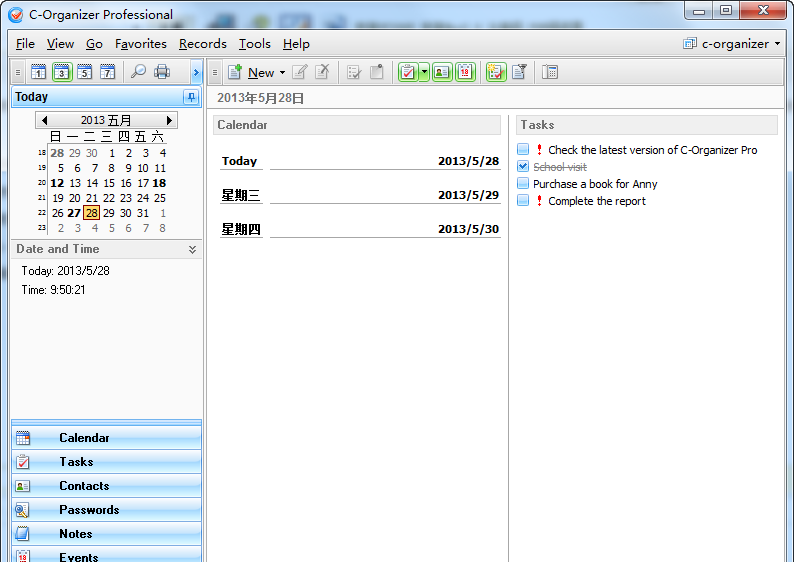Click the '2013 五月' month header
The width and height of the screenshot is (794, 562).
(x=106, y=120)
